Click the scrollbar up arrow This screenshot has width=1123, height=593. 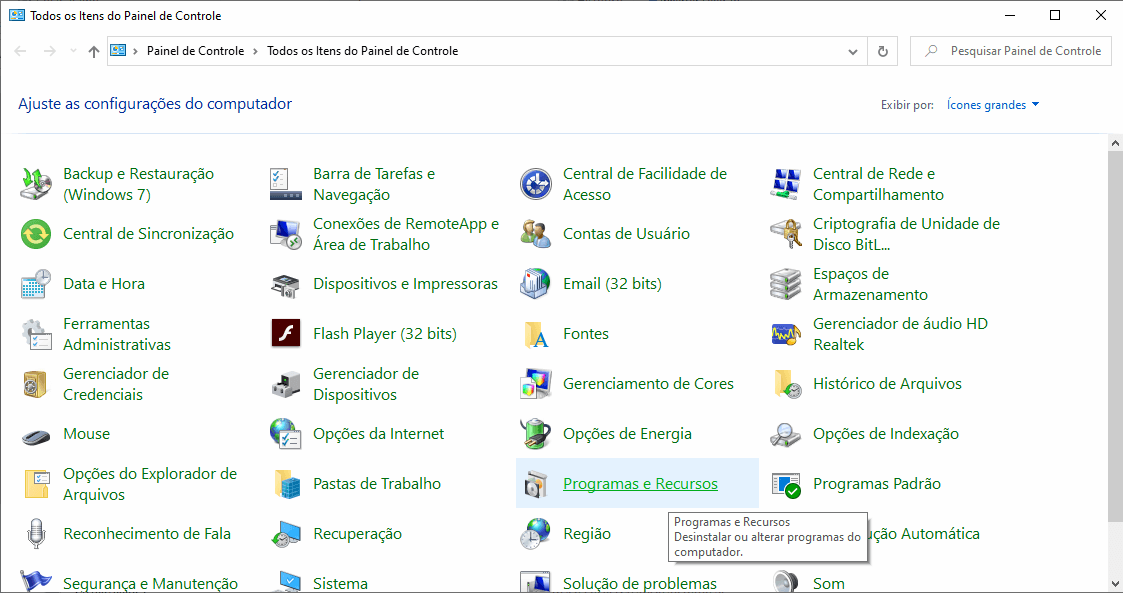click(1115, 143)
